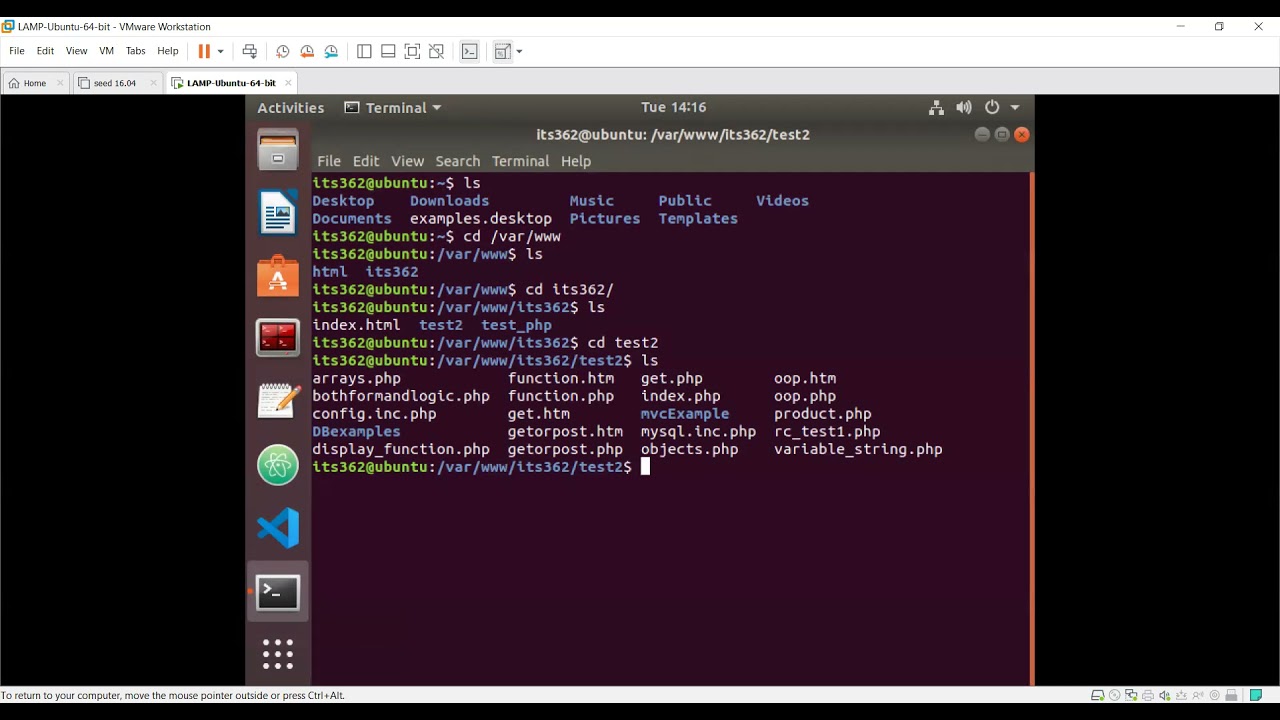Click the printer status icon
The image size is (1280, 720).
click(x=1148, y=695)
